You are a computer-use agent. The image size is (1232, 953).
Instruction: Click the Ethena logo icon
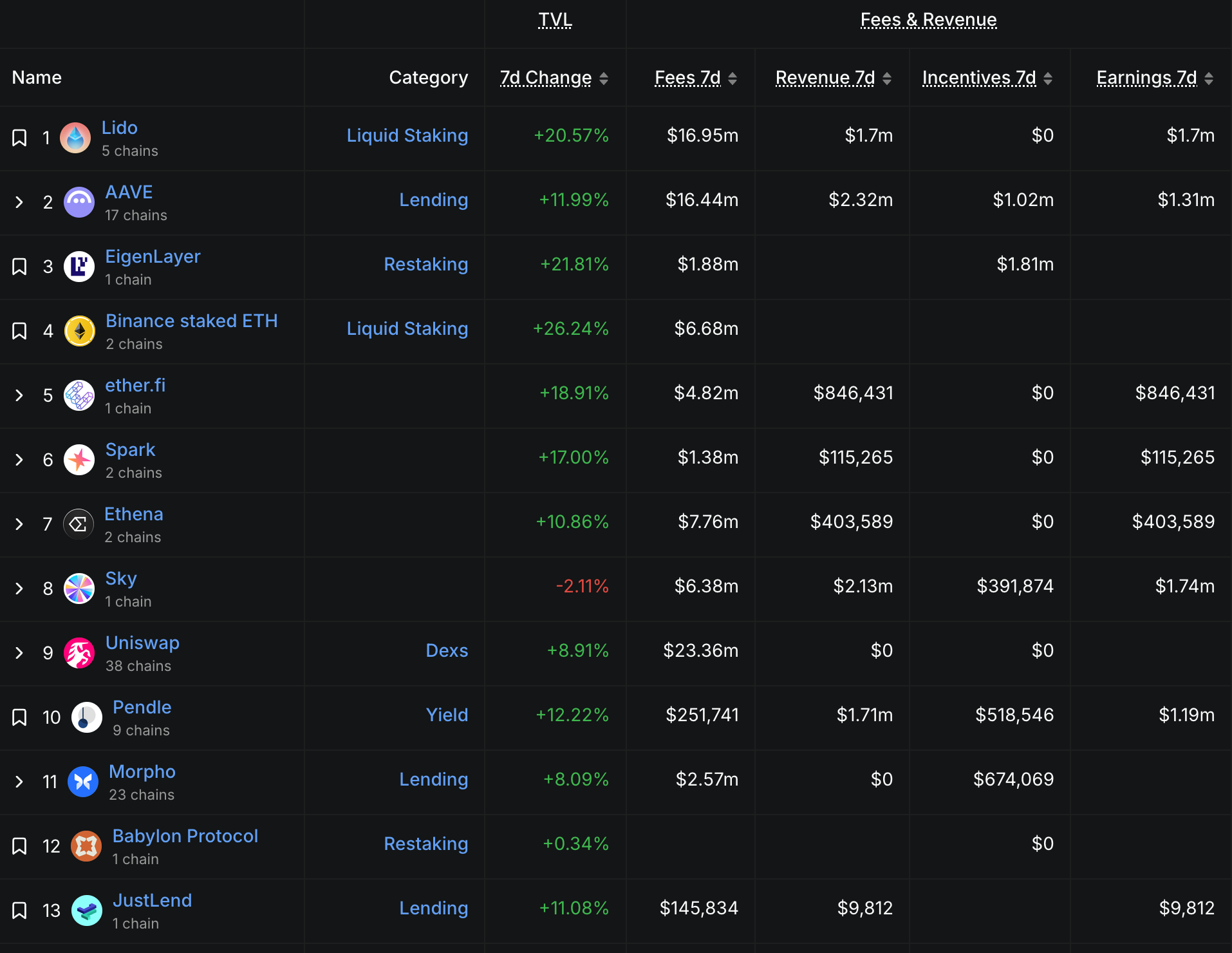click(x=79, y=524)
